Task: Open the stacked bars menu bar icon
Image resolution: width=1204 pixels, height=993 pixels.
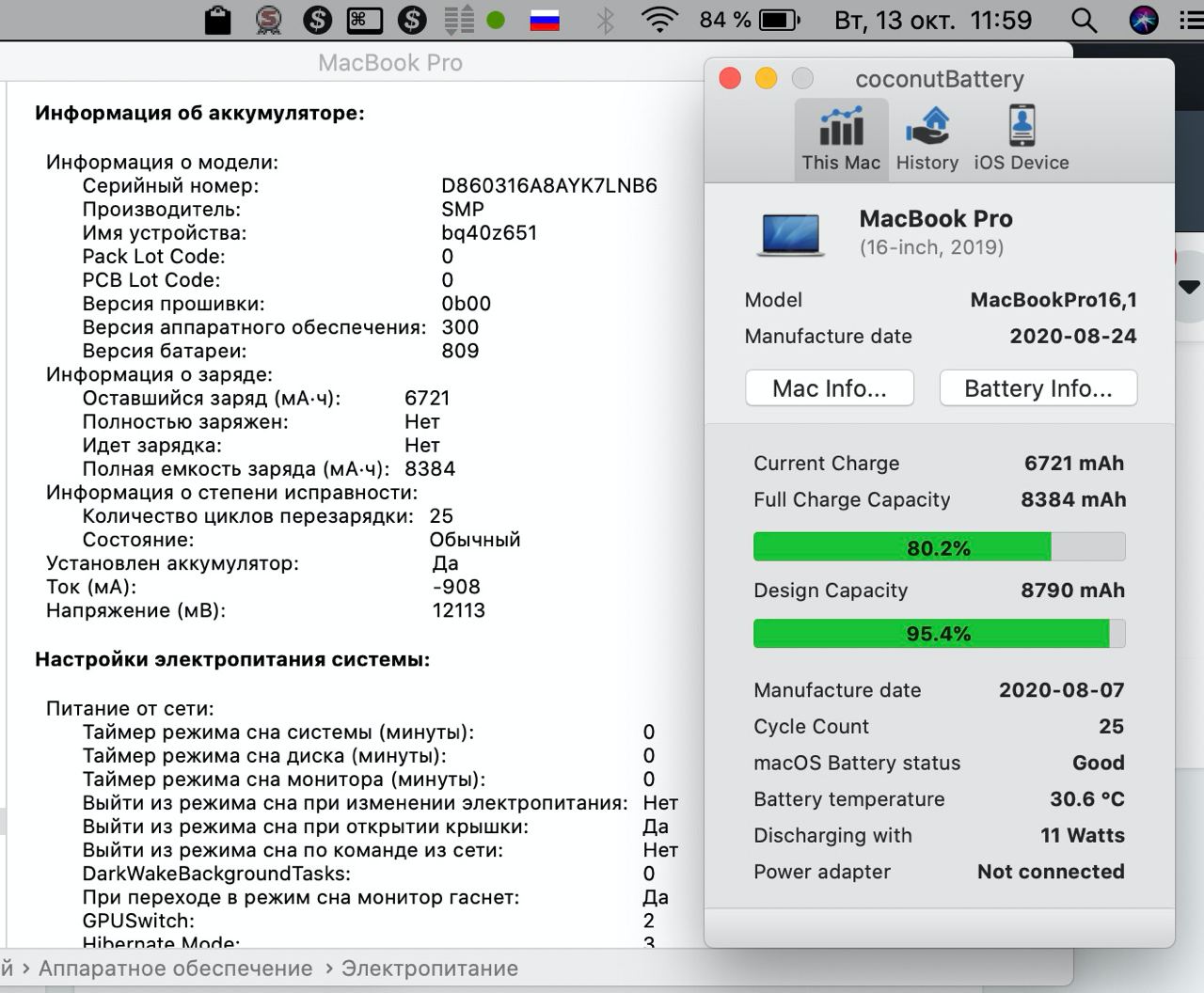Action: click(458, 20)
